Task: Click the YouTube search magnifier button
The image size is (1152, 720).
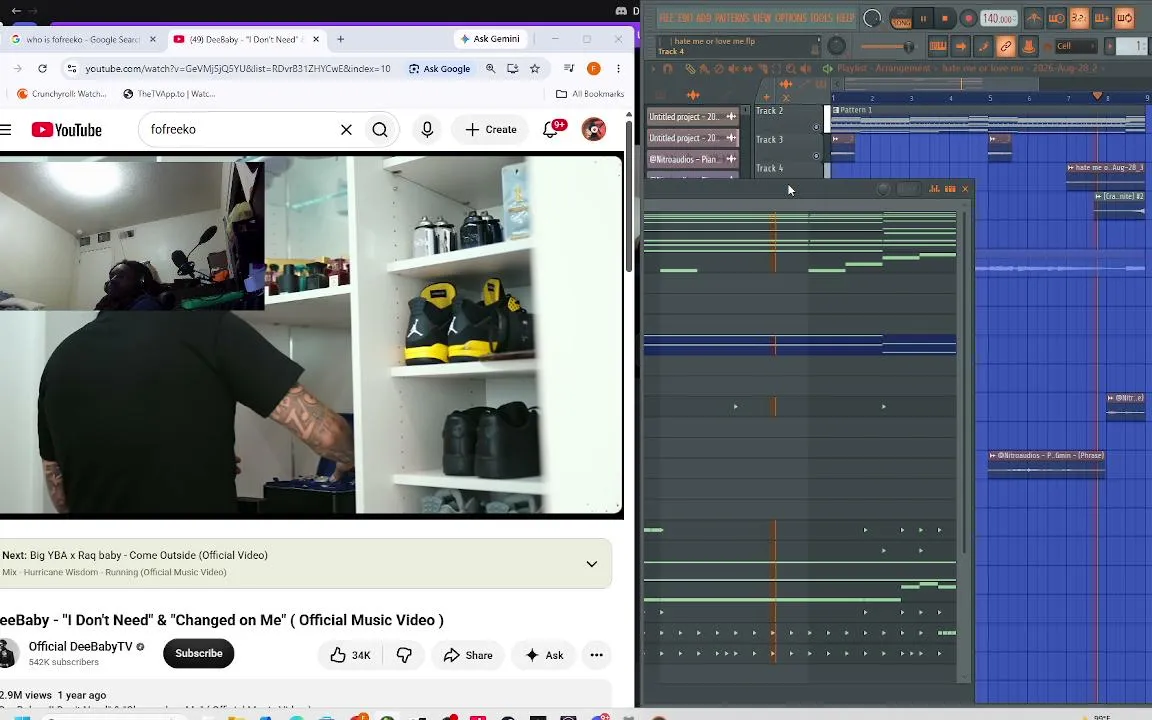Action: pyautogui.click(x=380, y=129)
